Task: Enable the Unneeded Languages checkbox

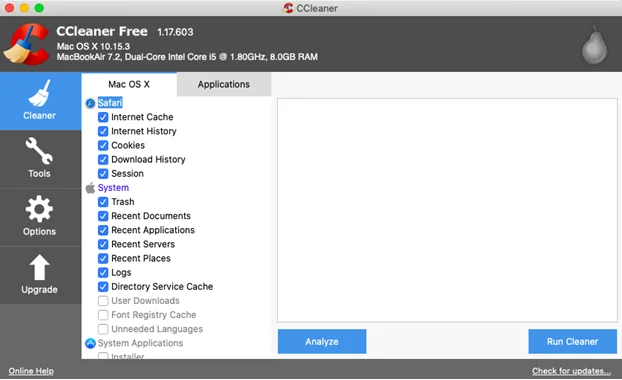Action: tap(103, 329)
